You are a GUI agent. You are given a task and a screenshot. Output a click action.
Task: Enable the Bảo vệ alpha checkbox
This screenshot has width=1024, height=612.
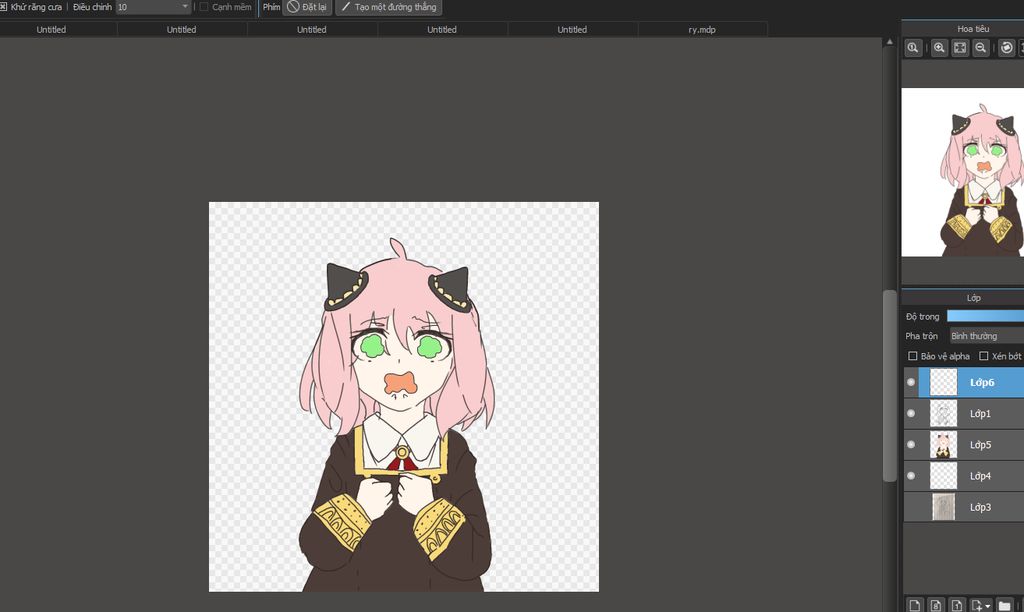(x=913, y=356)
